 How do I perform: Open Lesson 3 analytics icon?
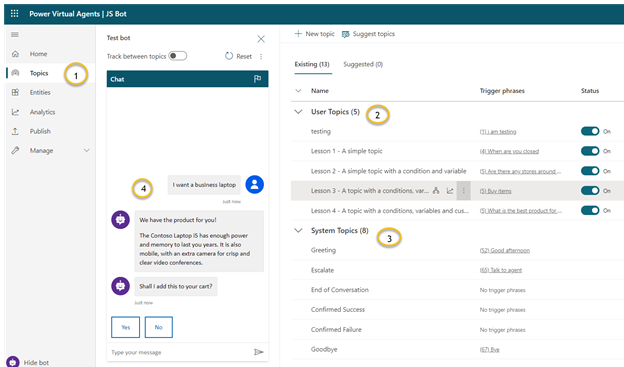click(450, 191)
